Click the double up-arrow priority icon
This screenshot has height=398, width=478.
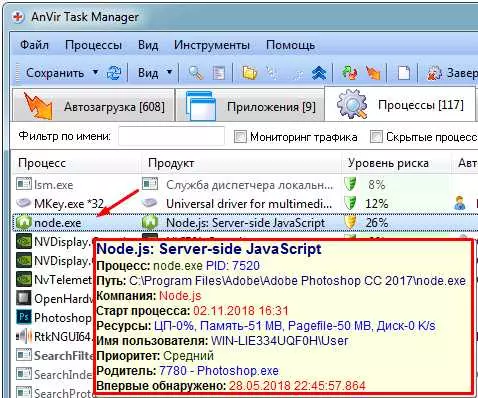pyautogui.click(x=319, y=73)
